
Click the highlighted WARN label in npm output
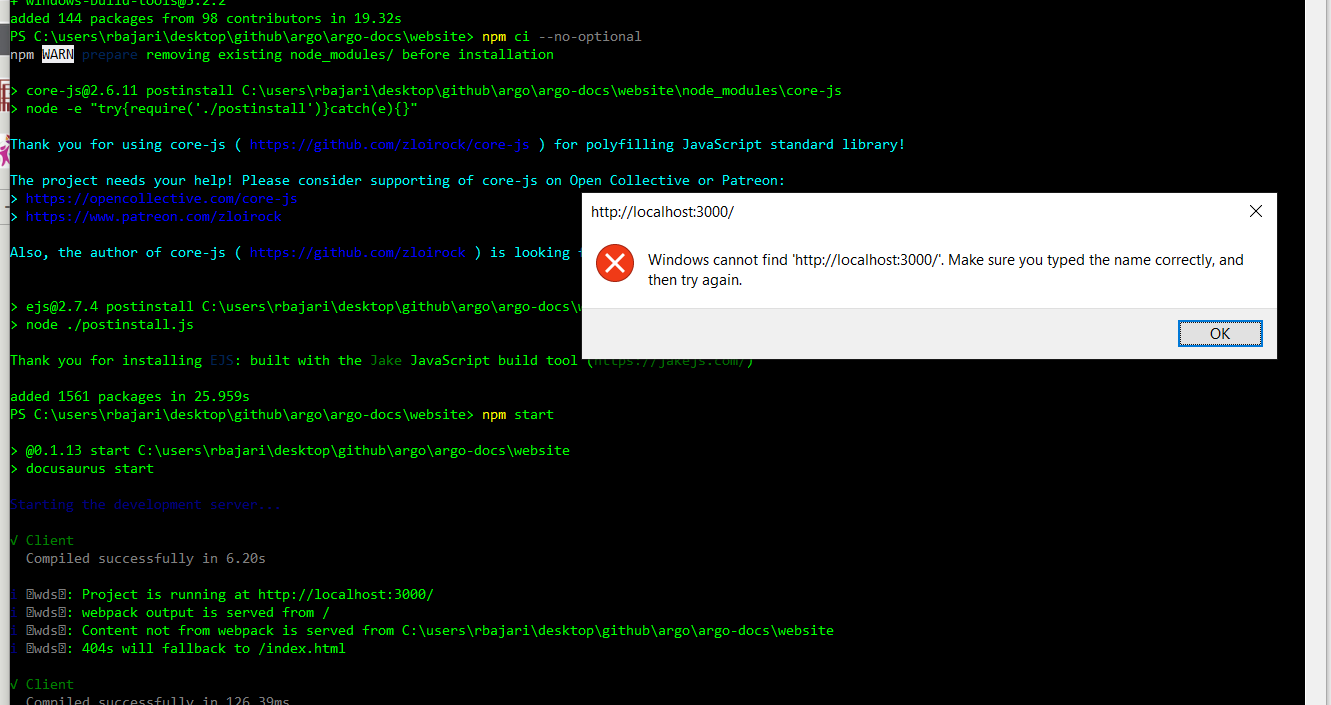coord(57,54)
